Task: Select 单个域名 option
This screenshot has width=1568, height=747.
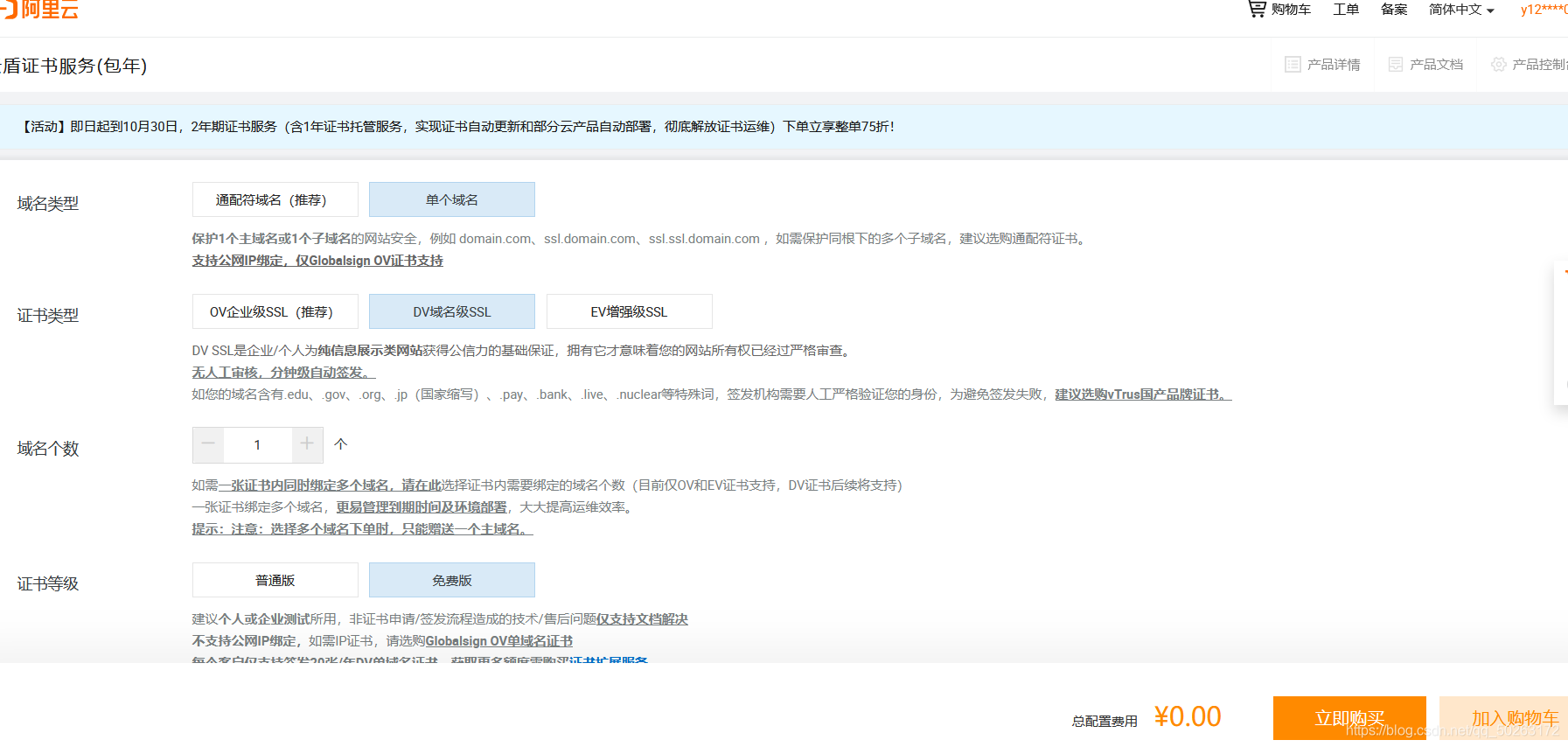Action: [452, 199]
